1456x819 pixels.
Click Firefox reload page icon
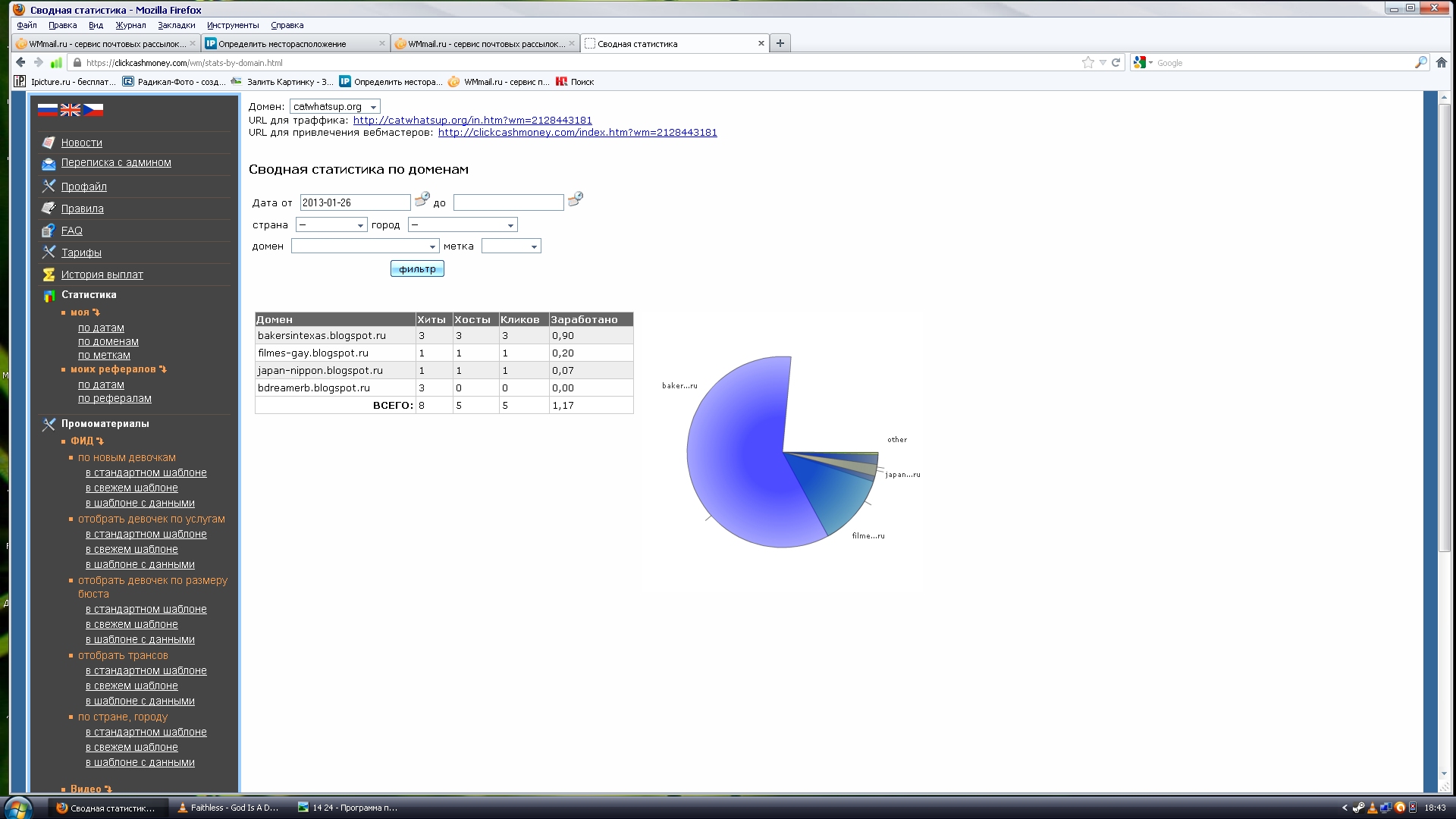pos(1116,63)
